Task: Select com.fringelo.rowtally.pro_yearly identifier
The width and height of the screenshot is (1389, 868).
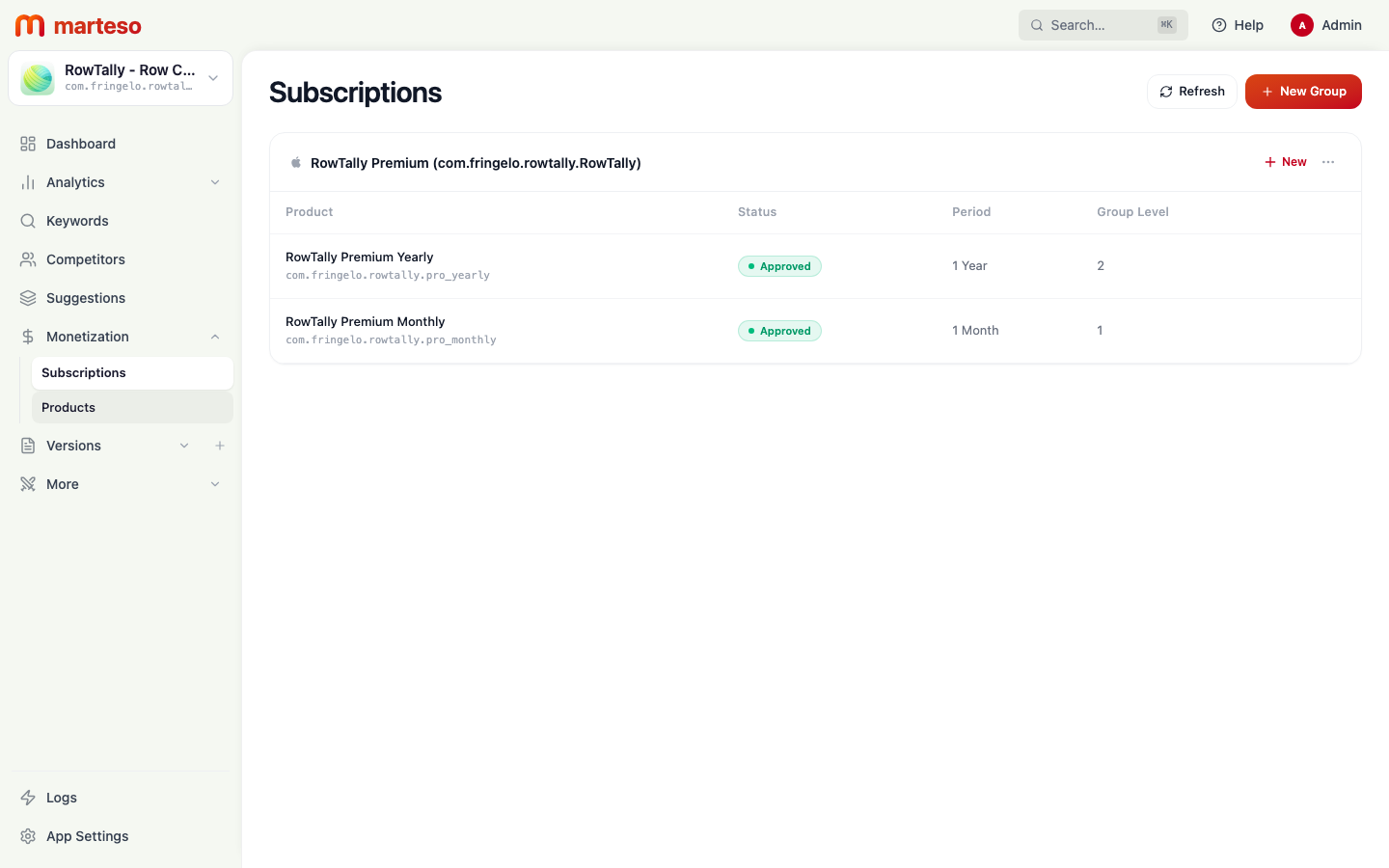Action: [x=388, y=276]
